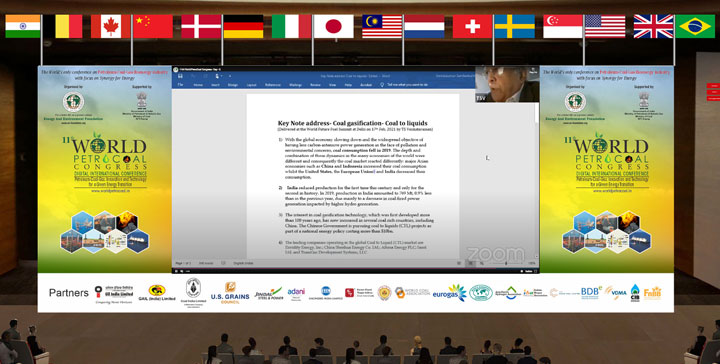This screenshot has width=720, height=364.
Task: Adjust the Word zoom slider in the status bar
Action: click(506, 263)
